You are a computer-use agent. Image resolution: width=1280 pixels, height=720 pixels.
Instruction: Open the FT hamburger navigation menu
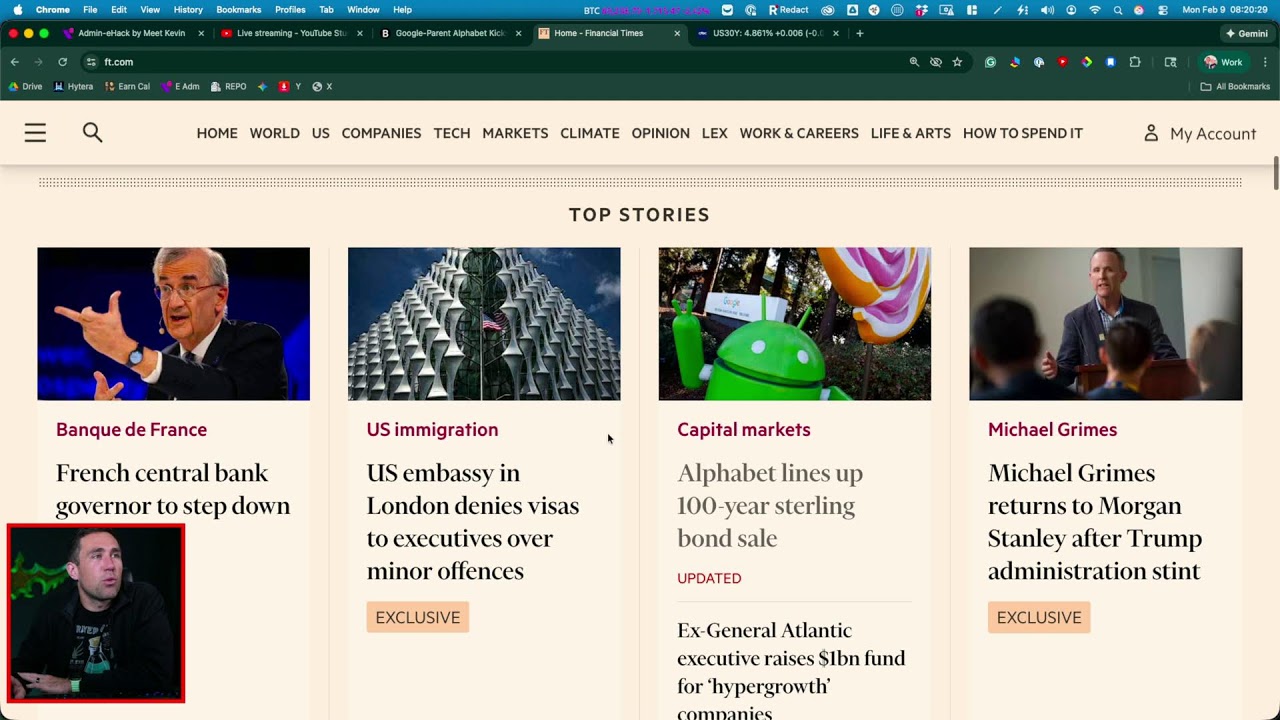tap(35, 133)
